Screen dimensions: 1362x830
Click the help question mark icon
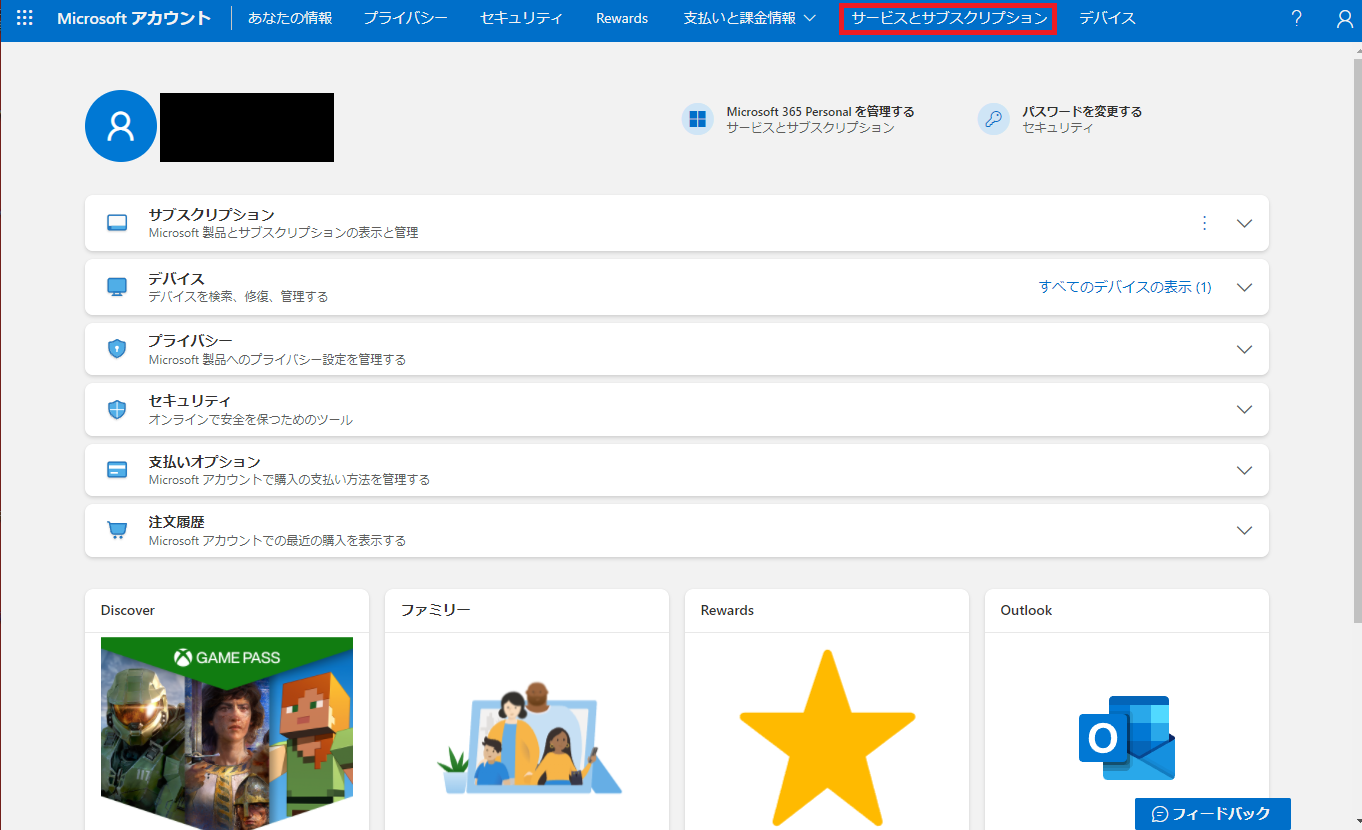click(x=1296, y=18)
